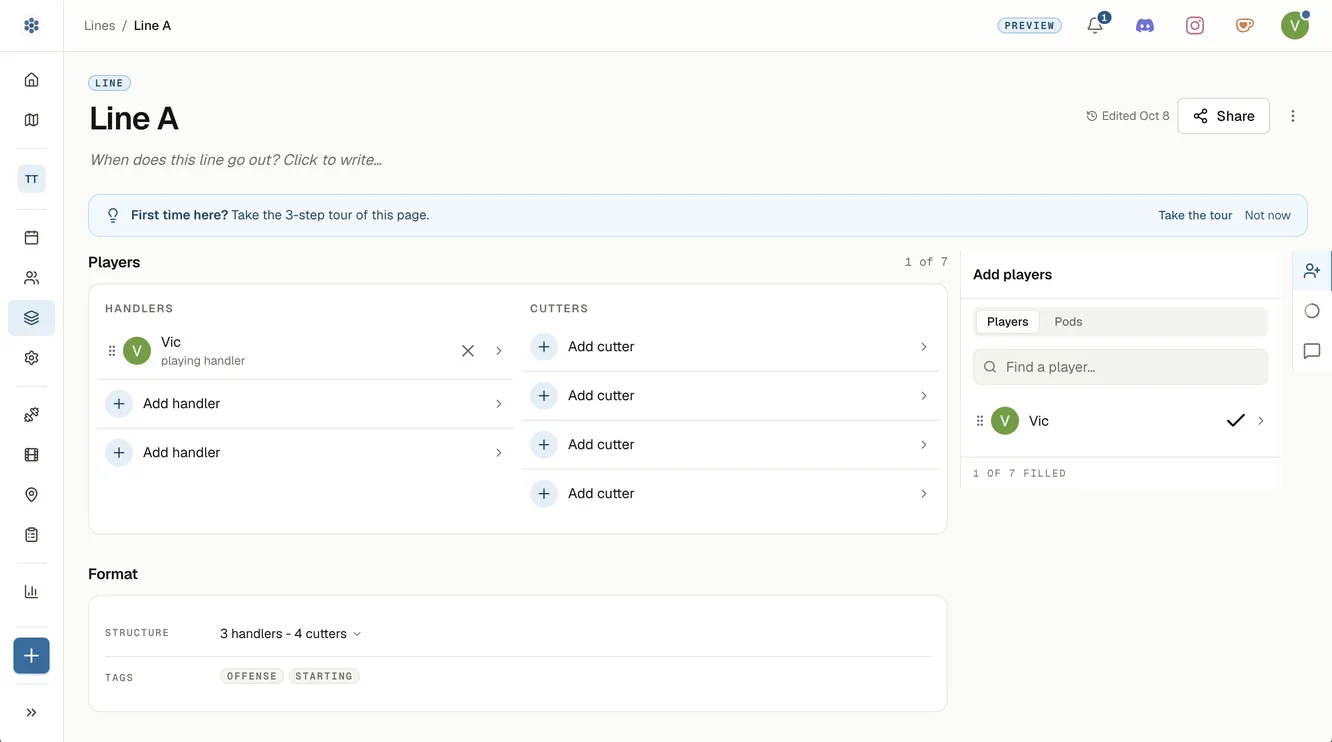This screenshot has width=1332, height=742.
Task: Open the comments speech-bubble in the right rail
Action: tap(1312, 351)
